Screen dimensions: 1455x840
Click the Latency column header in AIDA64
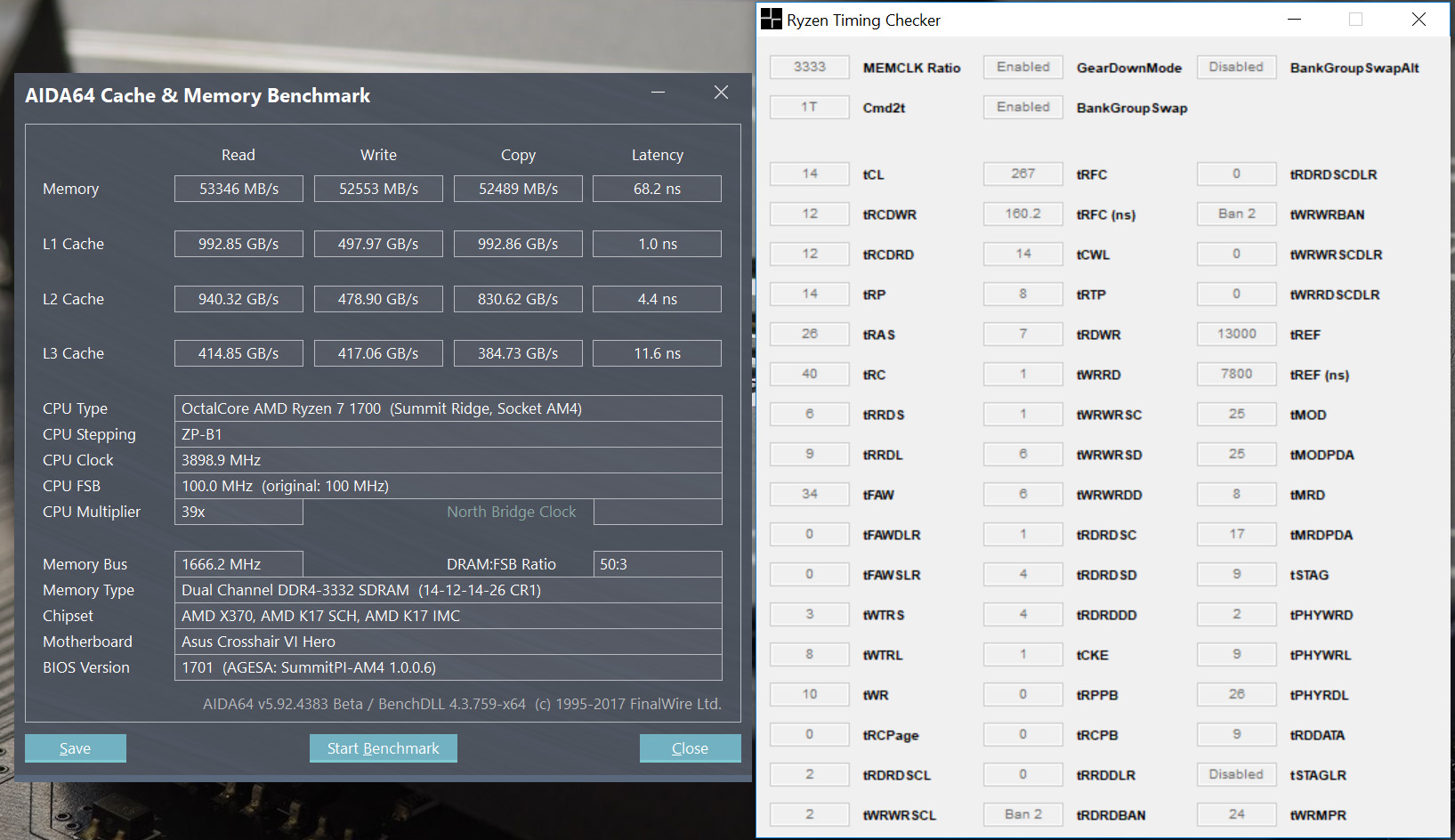coord(658,155)
